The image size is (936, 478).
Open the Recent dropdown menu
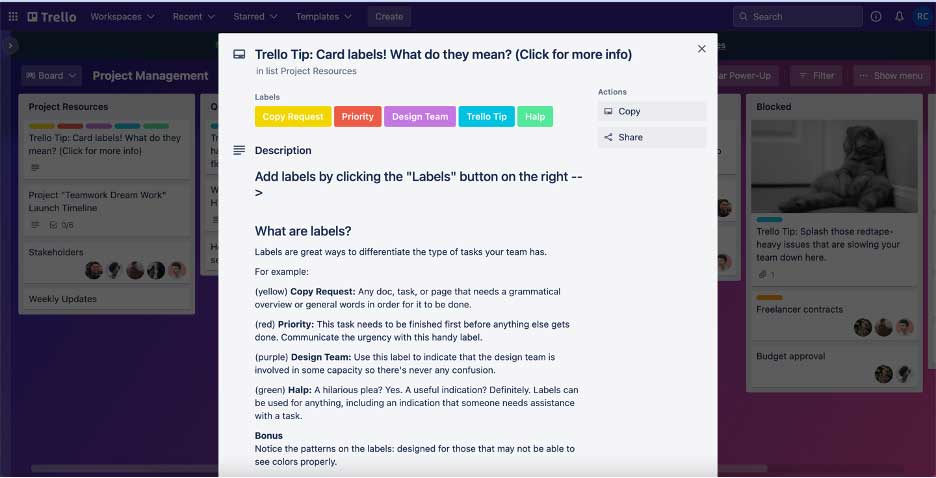tap(193, 17)
